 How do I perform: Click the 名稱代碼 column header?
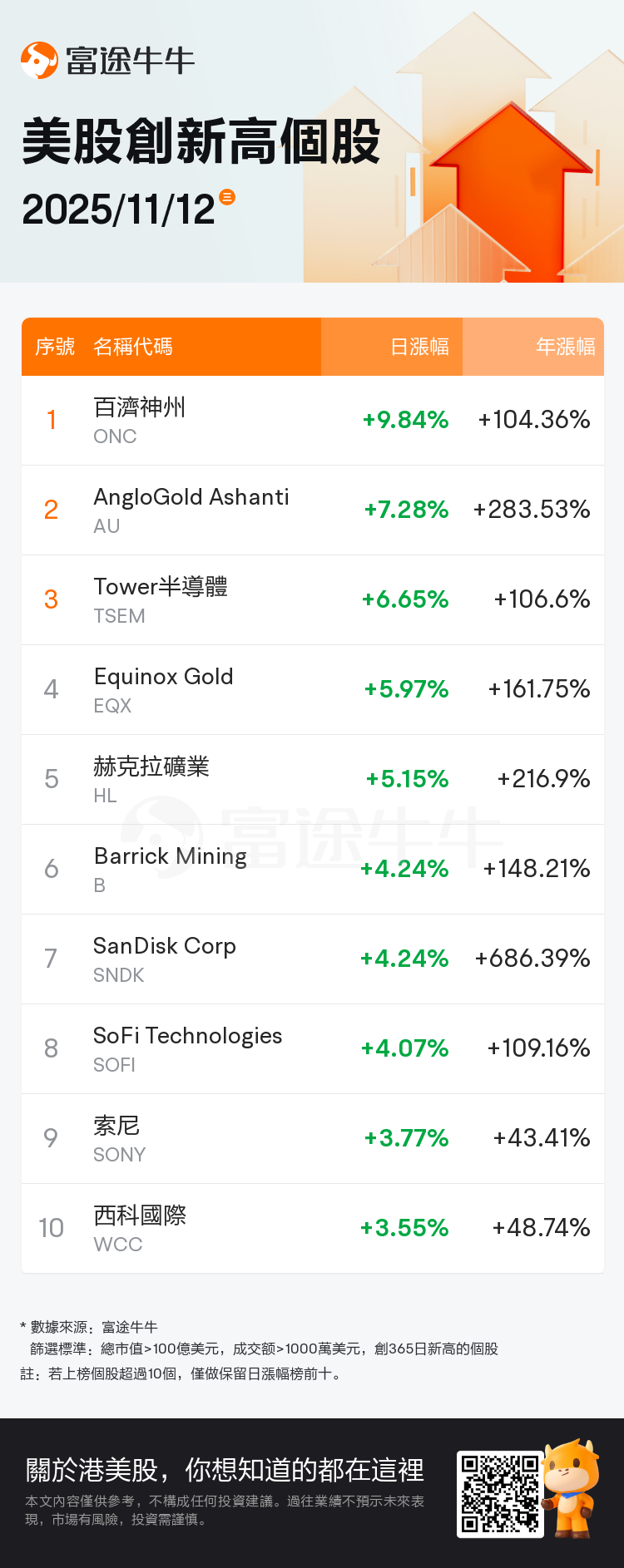coord(133,347)
